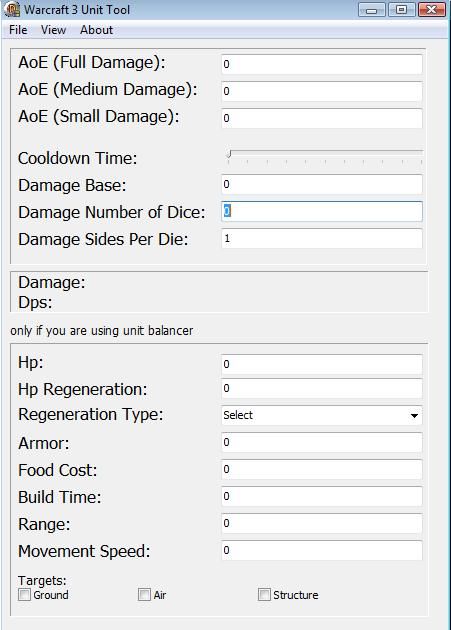Focus the Hp Regeneration text box
This screenshot has width=451, height=630.
[322, 389]
